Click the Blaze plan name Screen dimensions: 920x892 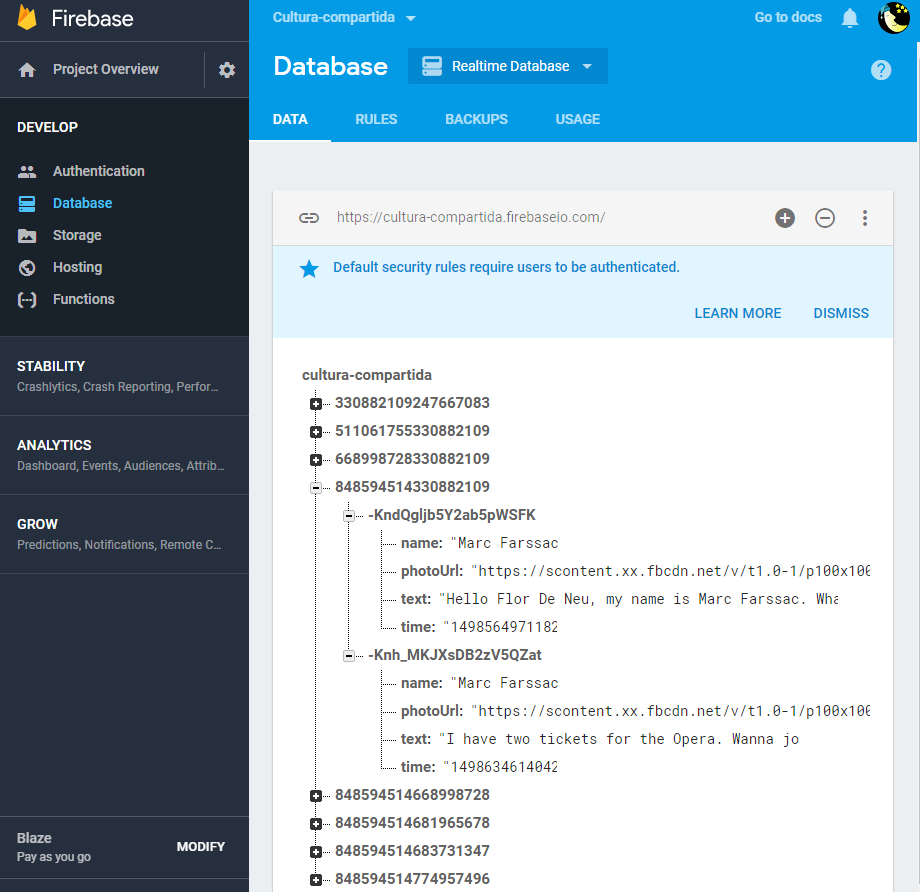pos(34,838)
